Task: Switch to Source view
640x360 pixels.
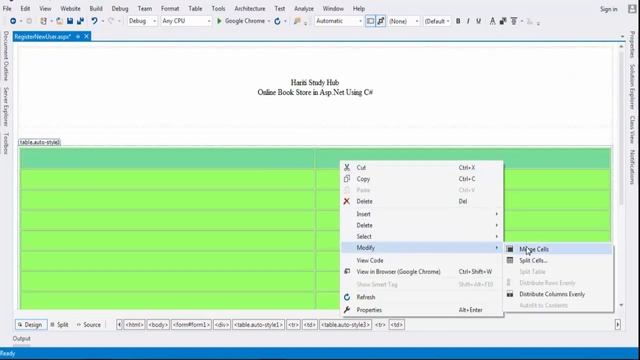Action: coord(89,325)
